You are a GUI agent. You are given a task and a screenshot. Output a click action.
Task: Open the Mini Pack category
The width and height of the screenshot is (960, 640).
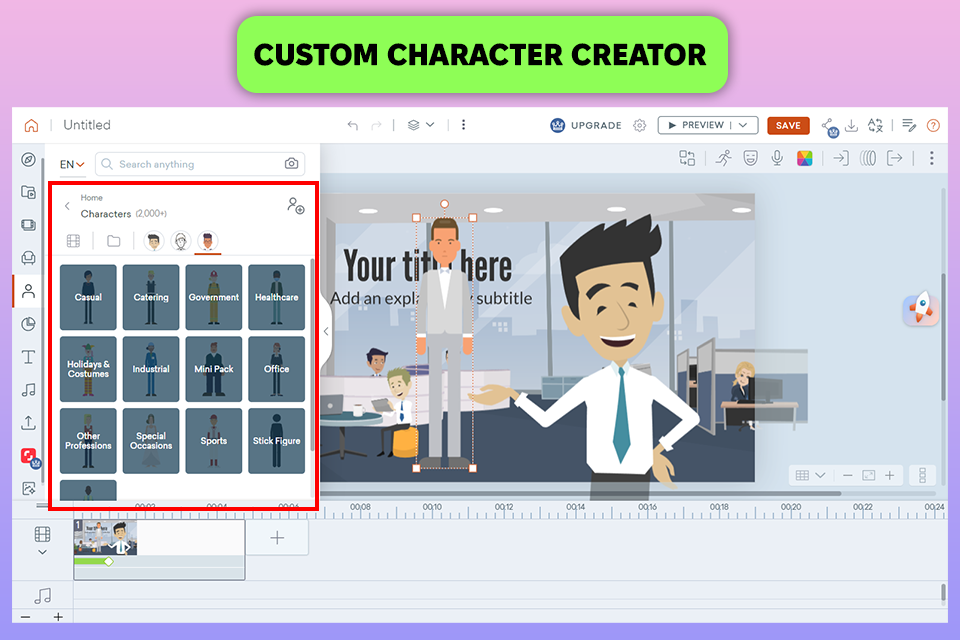(214, 369)
